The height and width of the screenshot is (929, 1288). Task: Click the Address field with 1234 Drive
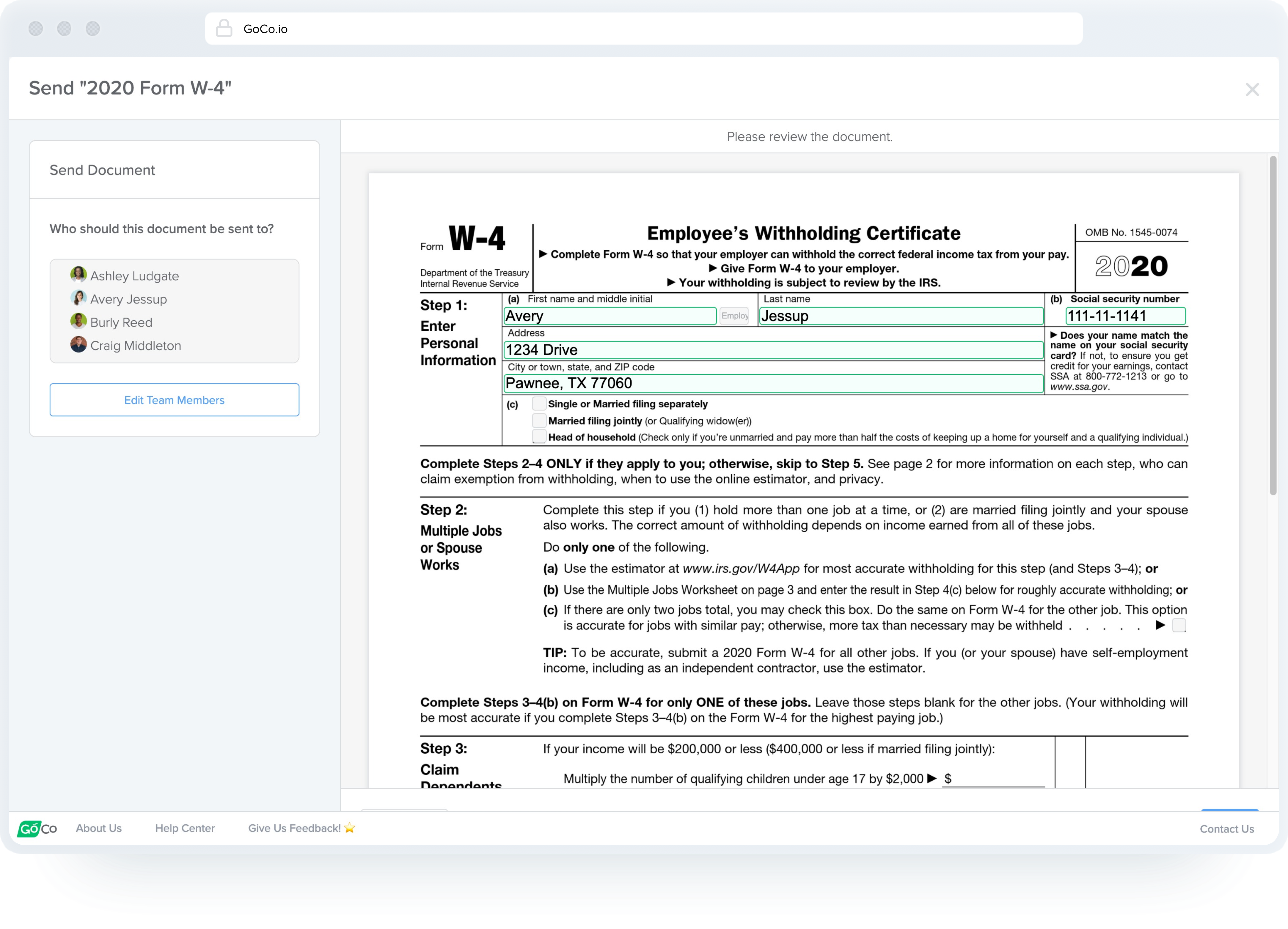773,350
